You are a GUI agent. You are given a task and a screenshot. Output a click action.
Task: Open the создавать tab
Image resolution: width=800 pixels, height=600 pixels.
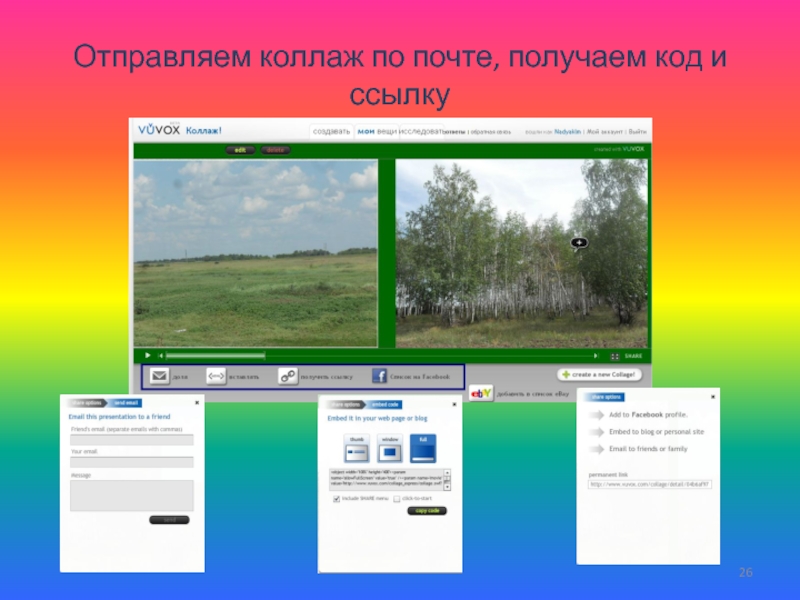click(x=331, y=132)
